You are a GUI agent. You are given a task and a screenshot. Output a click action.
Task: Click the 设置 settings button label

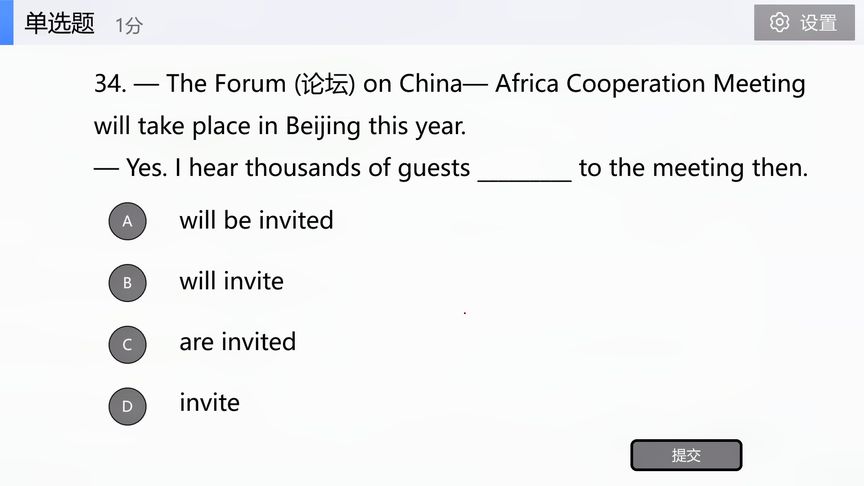(x=818, y=23)
